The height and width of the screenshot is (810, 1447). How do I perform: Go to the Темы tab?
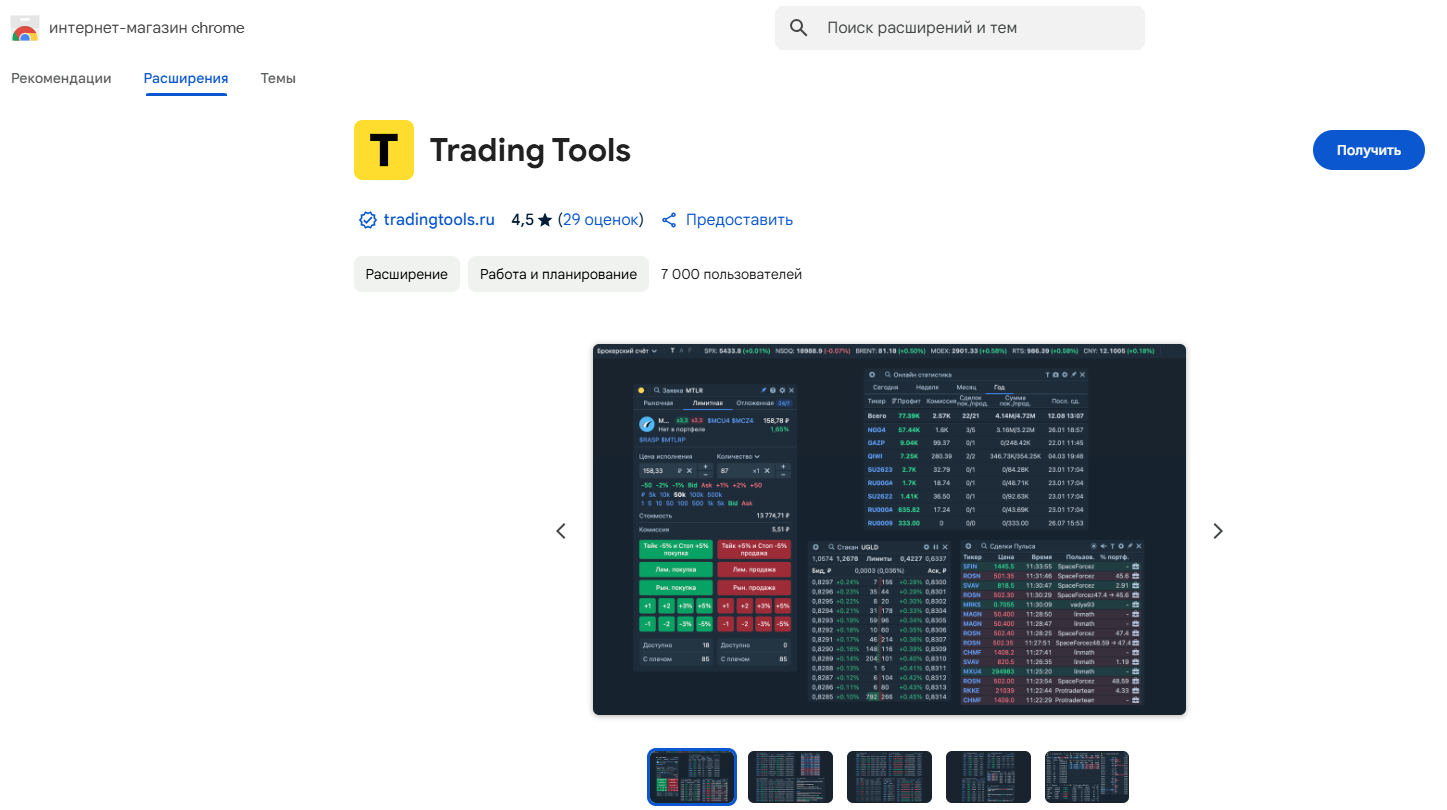(x=278, y=78)
